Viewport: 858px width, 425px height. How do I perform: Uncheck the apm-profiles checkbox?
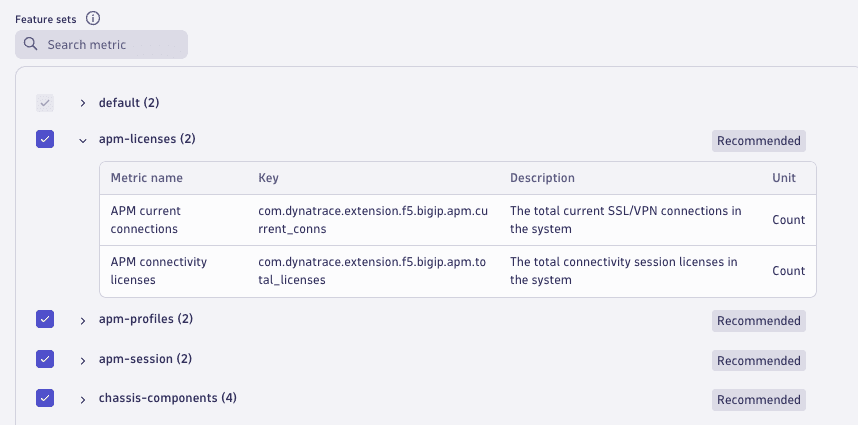(x=45, y=319)
